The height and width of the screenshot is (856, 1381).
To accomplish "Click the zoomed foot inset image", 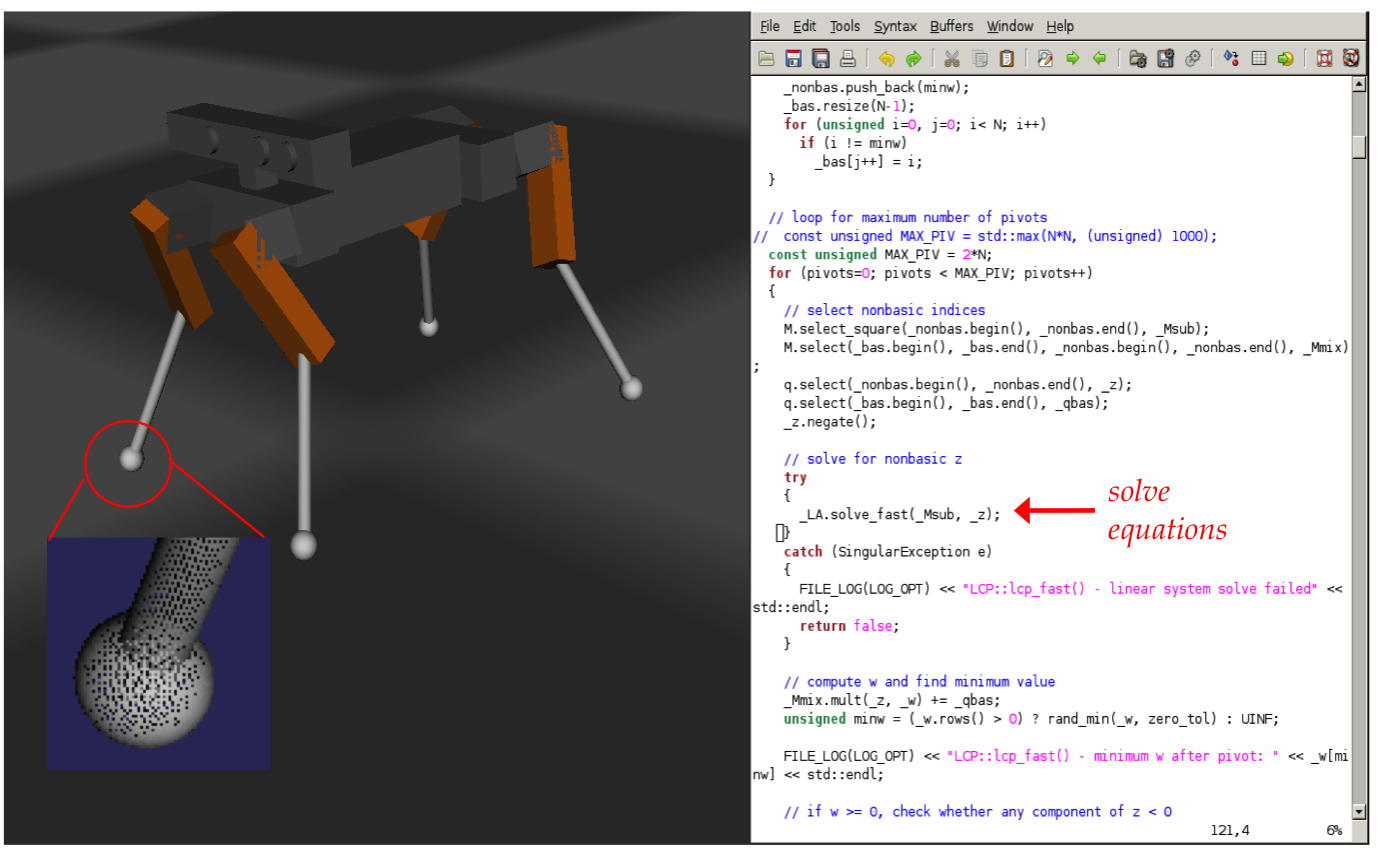I will [158, 654].
